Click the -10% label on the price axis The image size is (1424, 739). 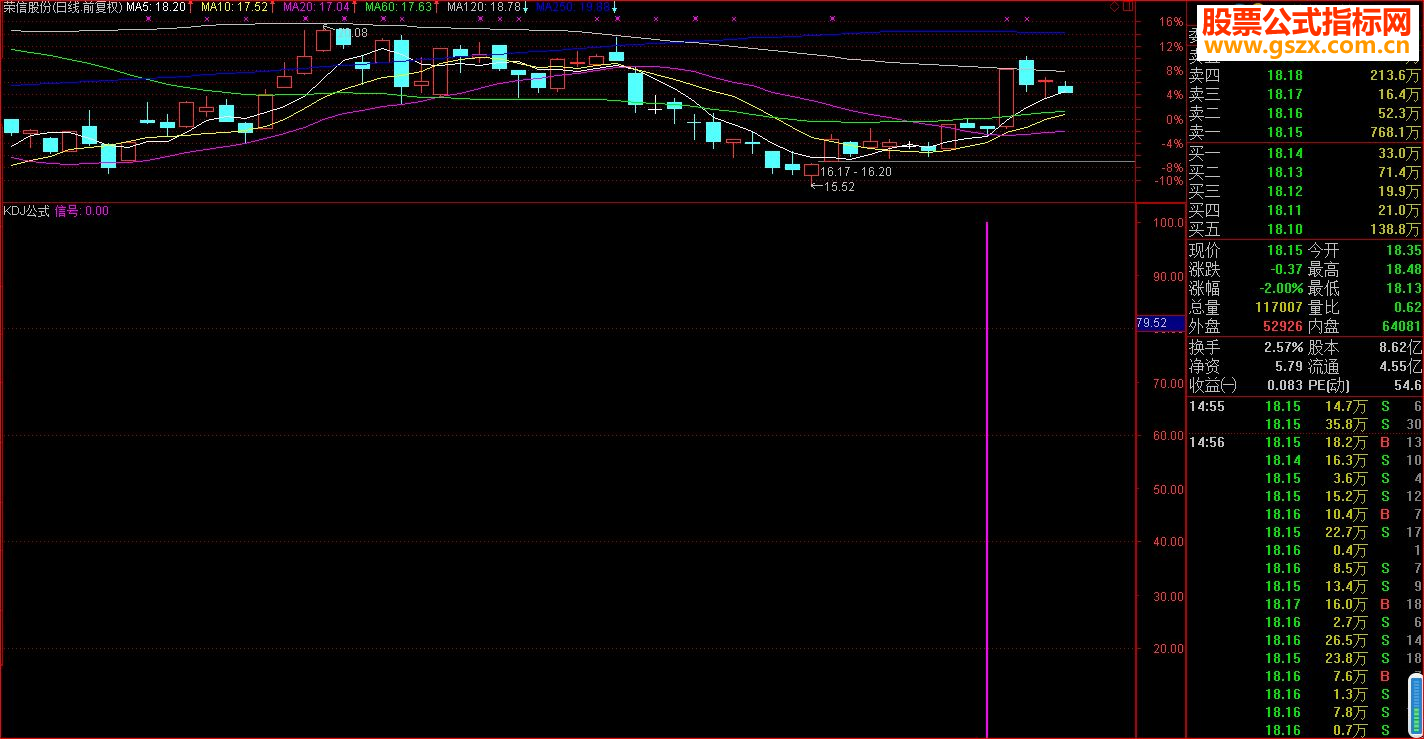[1167, 180]
